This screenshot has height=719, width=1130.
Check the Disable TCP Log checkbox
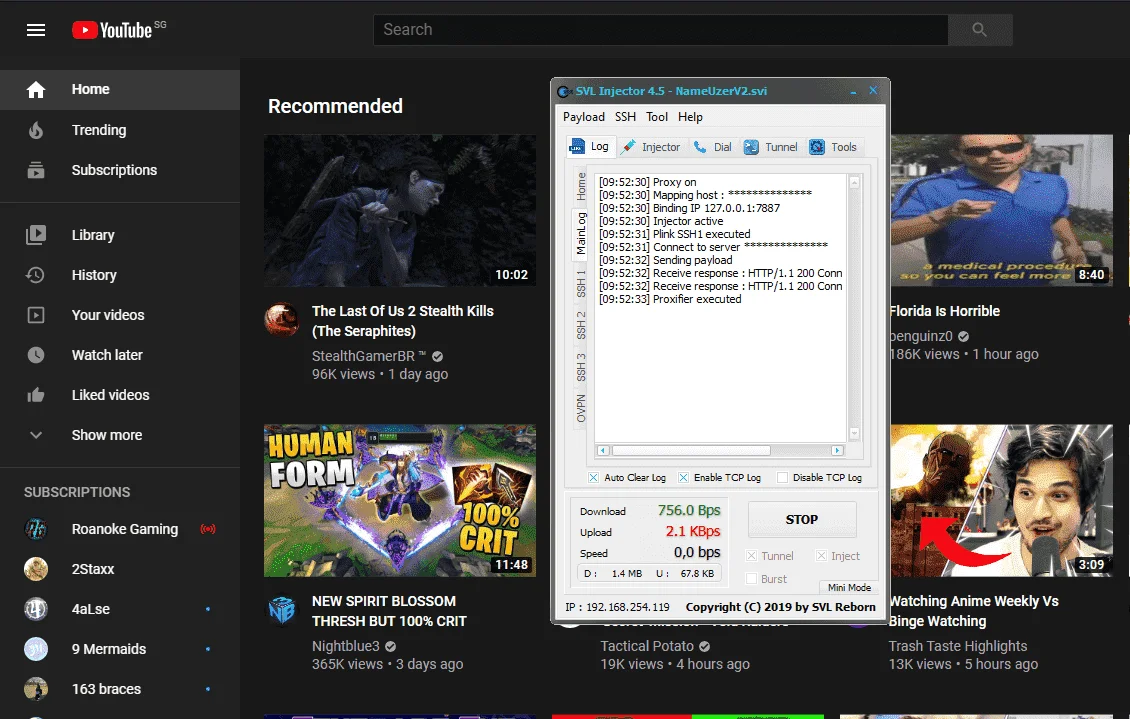(x=782, y=478)
